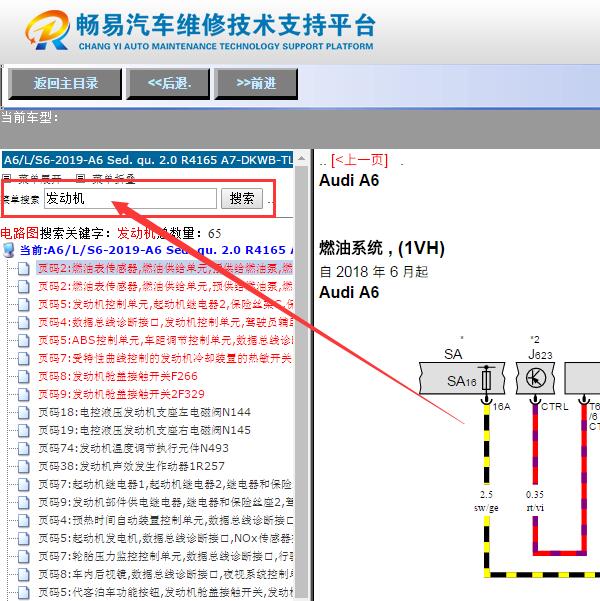600x601 pixels.
Task: Click the left panel vertical scrollbar track
Action: point(302,383)
